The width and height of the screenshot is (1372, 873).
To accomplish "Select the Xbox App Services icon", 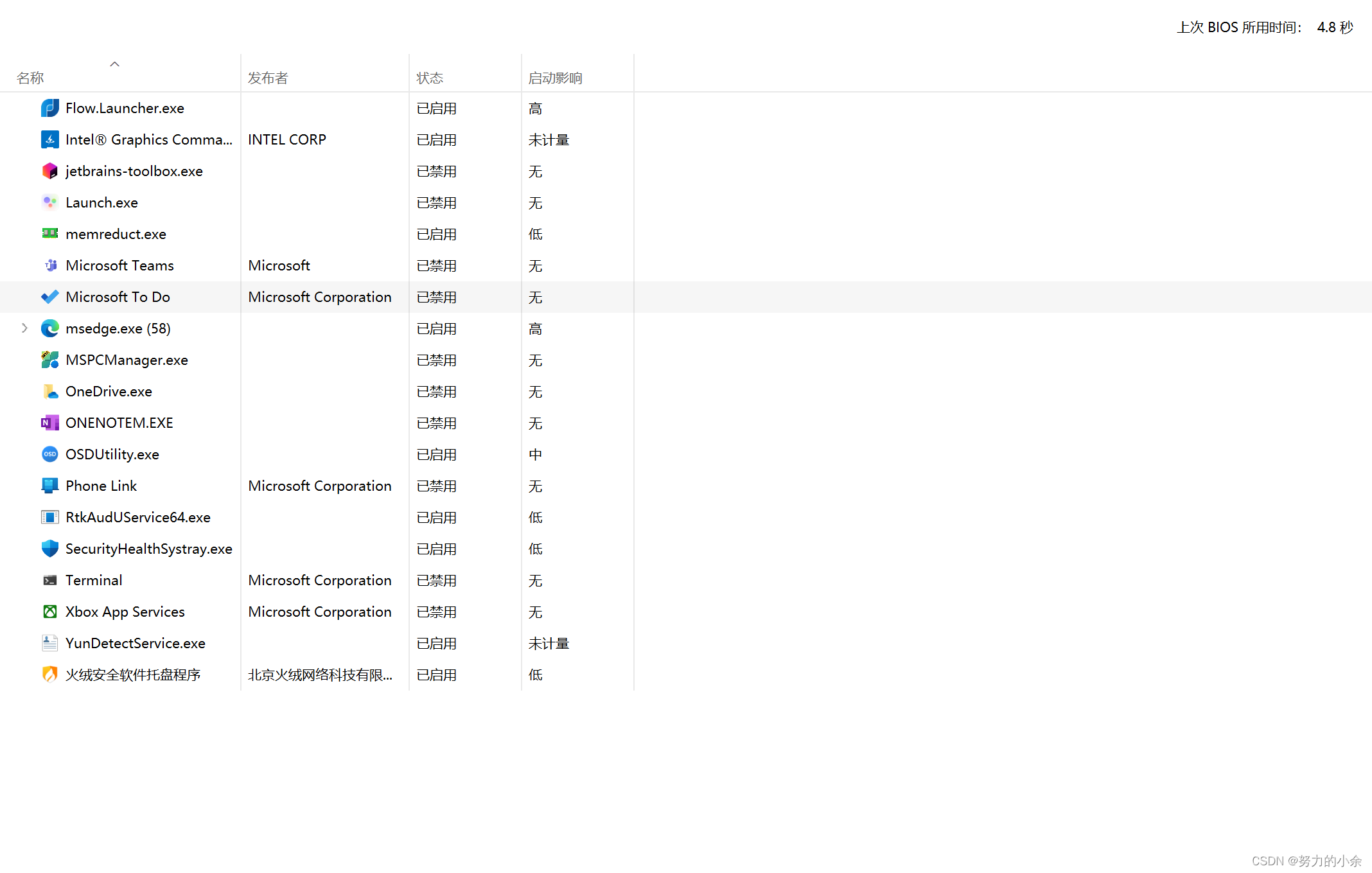I will 49,612.
